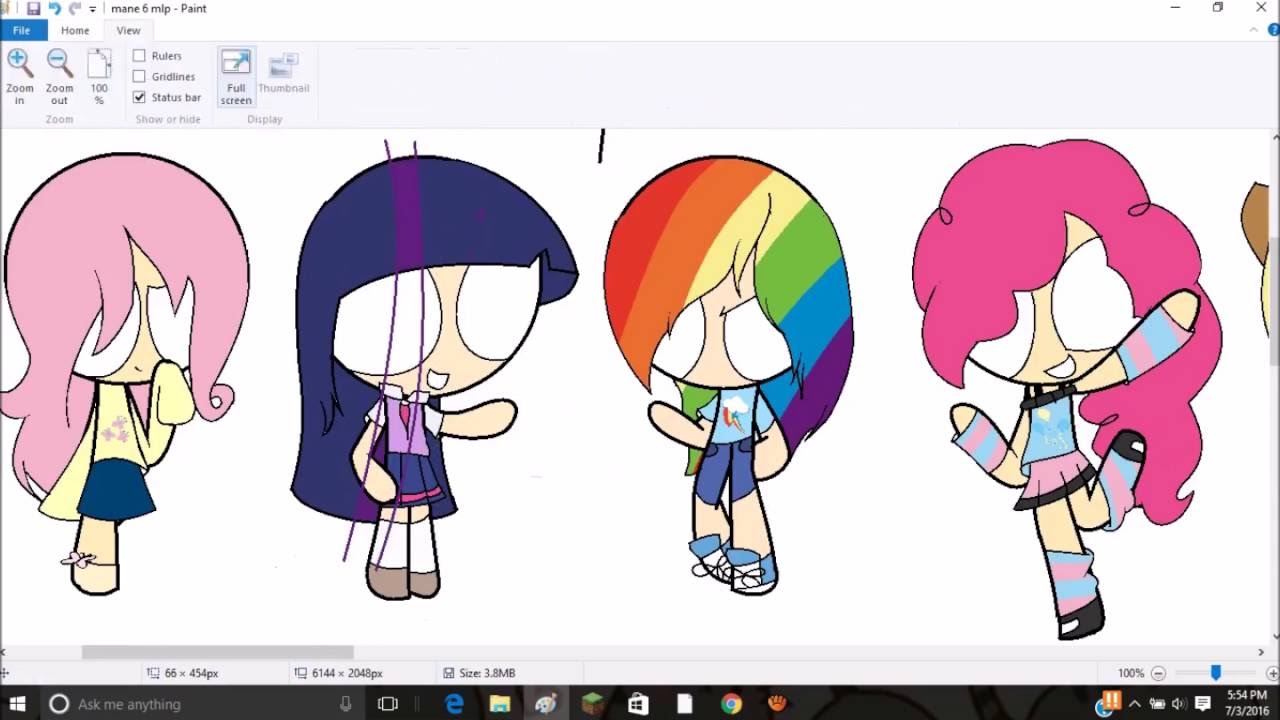The image size is (1280, 720).
Task: Open Microsoft Edge from the taskbar
Action: point(455,704)
